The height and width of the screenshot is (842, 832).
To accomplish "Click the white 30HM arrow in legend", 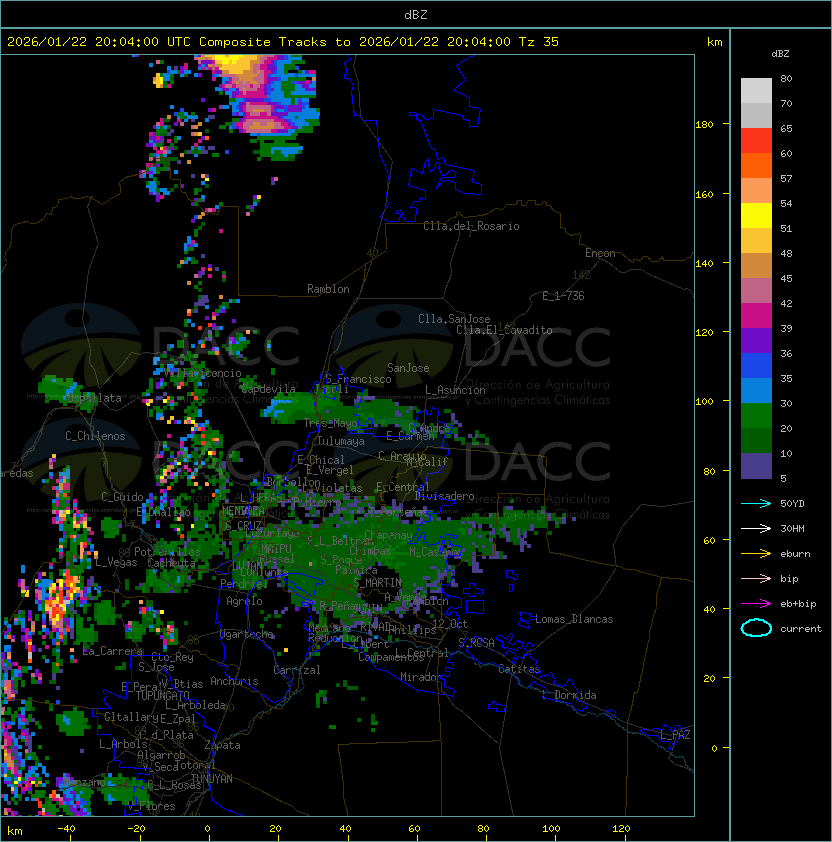I will click(x=756, y=528).
